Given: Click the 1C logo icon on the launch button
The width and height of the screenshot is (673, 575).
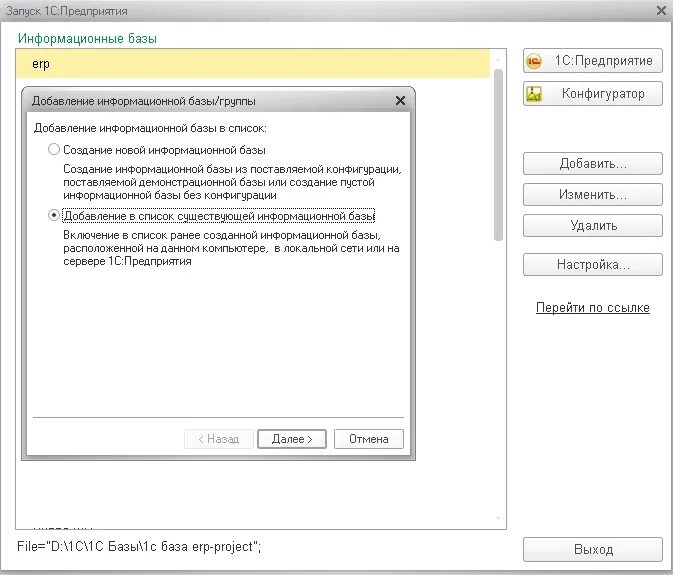Looking at the screenshot, I should click(x=534, y=61).
